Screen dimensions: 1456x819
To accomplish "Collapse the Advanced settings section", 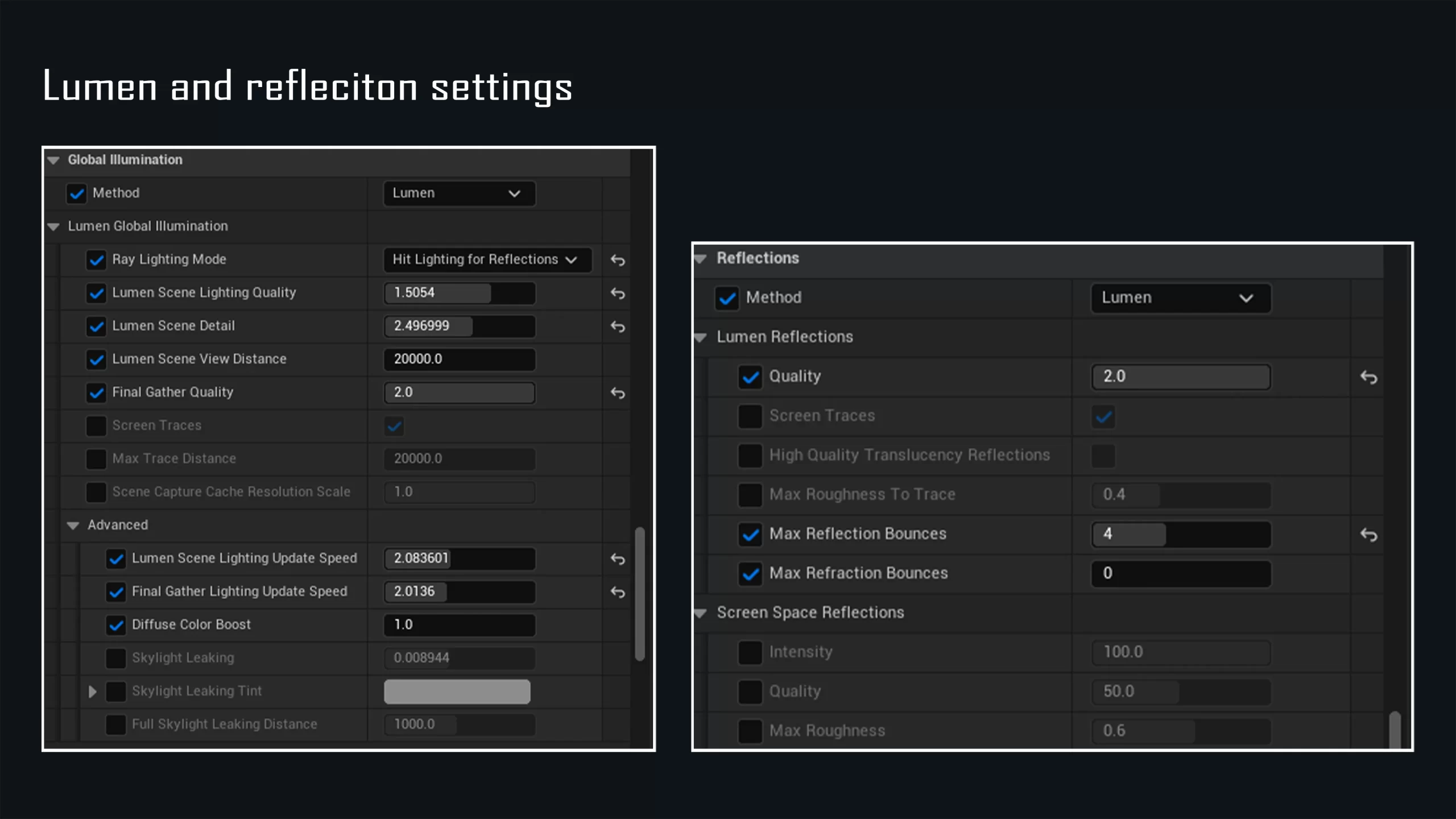I will coord(73,526).
